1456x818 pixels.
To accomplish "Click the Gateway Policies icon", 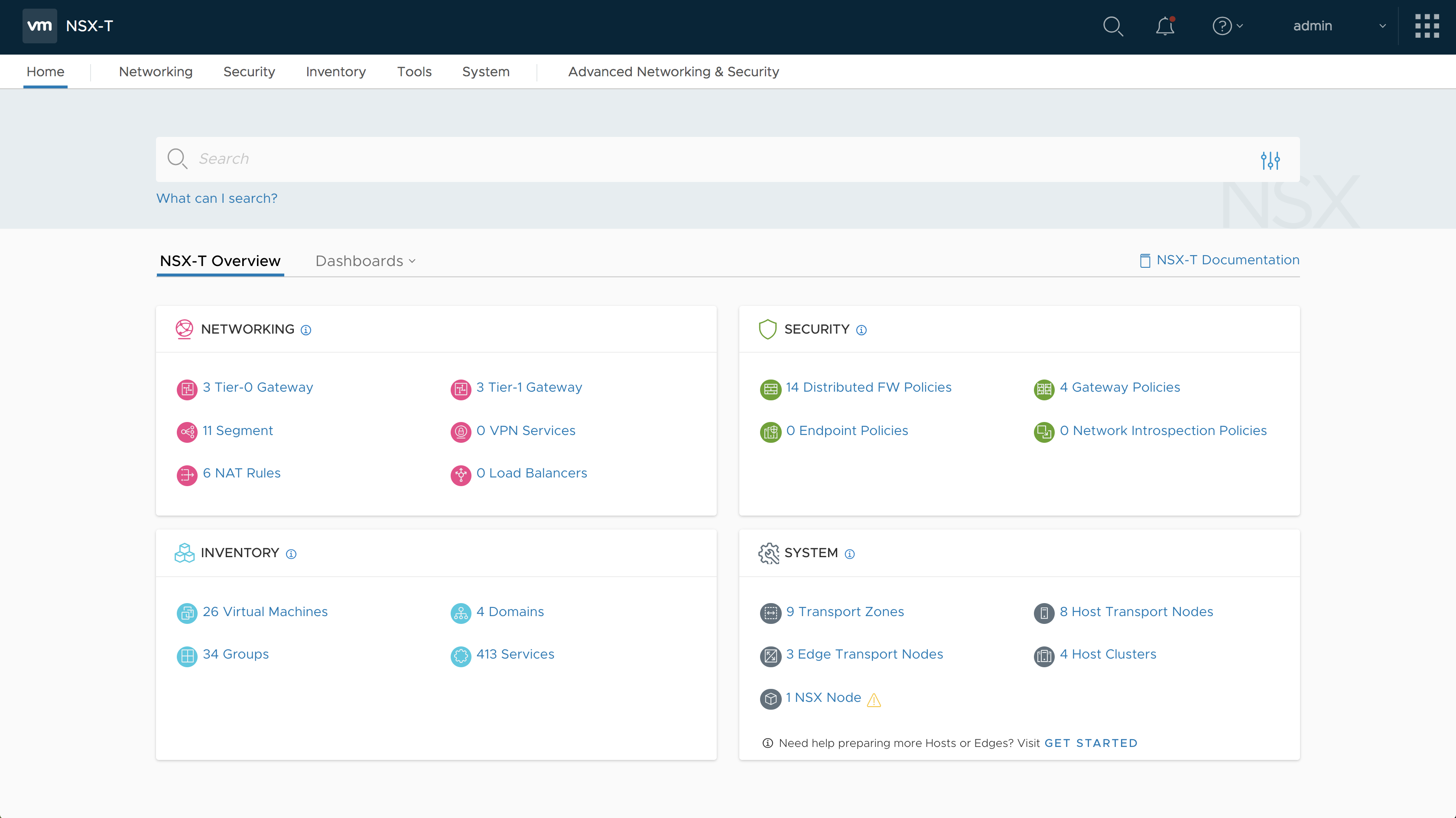I will click(x=1044, y=389).
